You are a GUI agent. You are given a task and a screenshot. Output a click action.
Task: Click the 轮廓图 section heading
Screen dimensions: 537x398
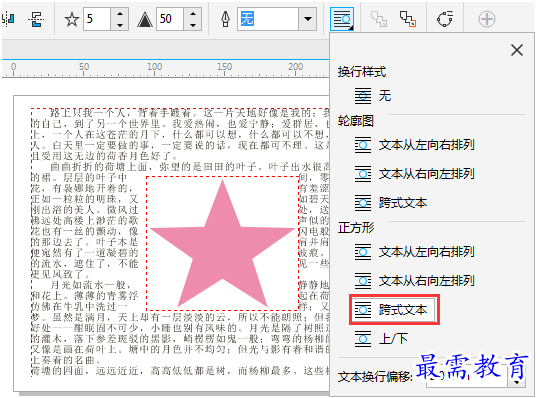pyautogui.click(x=355, y=121)
